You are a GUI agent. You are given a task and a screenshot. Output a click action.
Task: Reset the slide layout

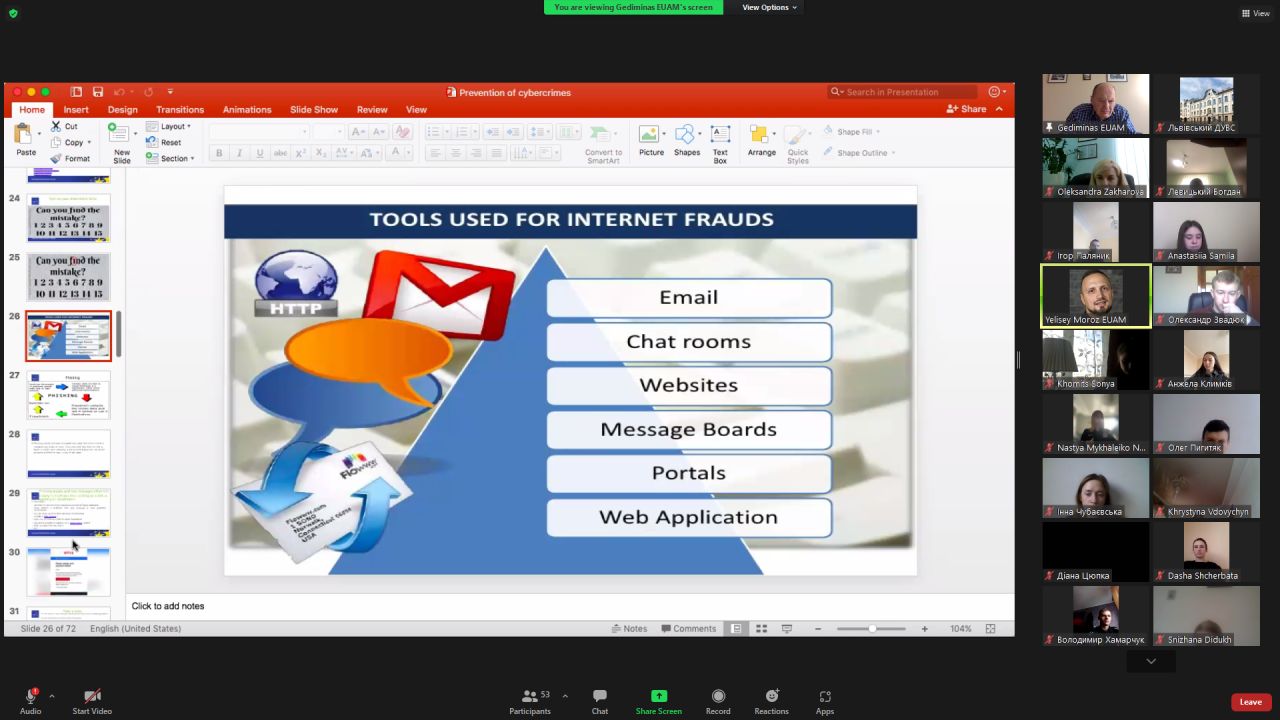[x=164, y=142]
